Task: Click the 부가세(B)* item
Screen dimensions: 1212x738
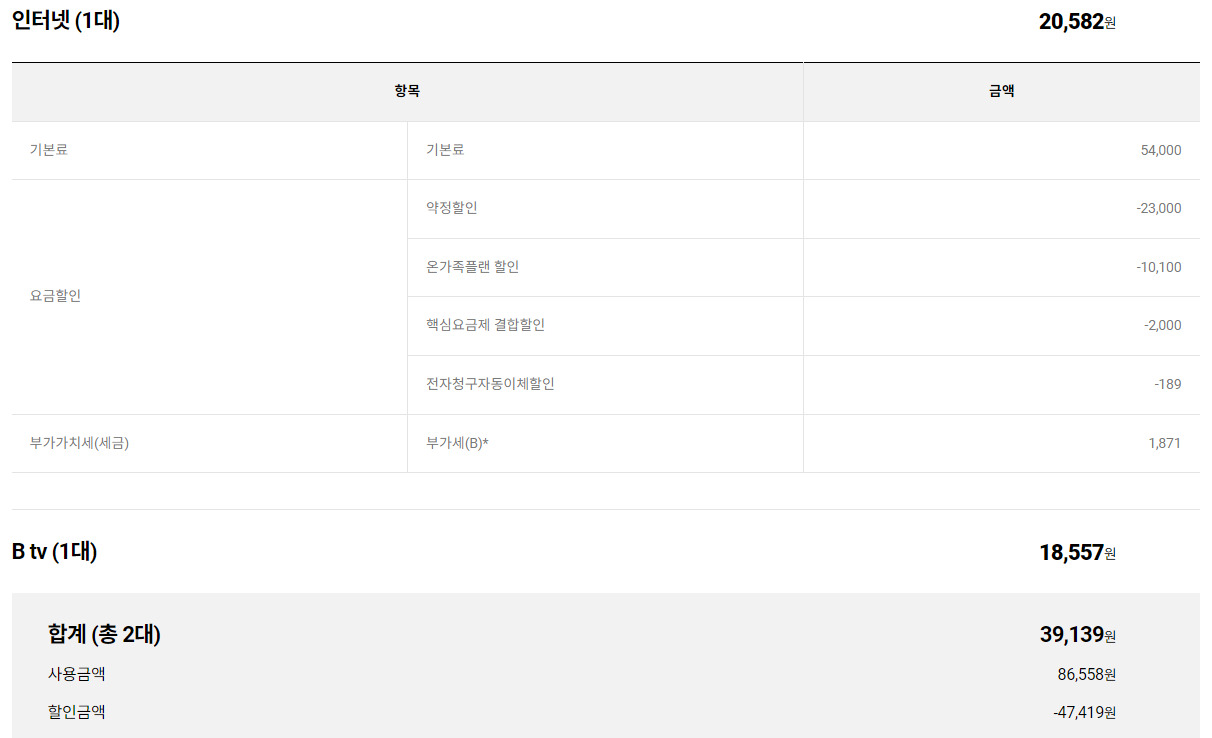Action: click(x=457, y=443)
